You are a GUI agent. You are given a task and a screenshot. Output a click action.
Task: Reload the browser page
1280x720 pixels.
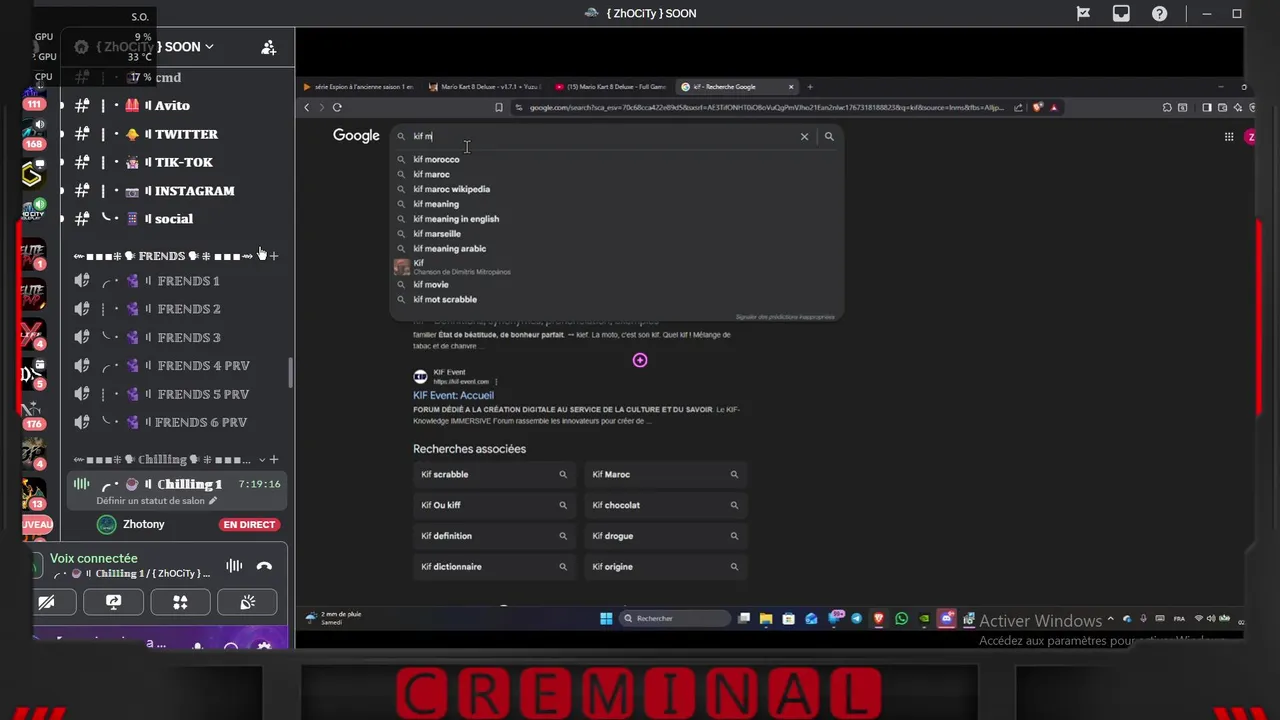(337, 107)
